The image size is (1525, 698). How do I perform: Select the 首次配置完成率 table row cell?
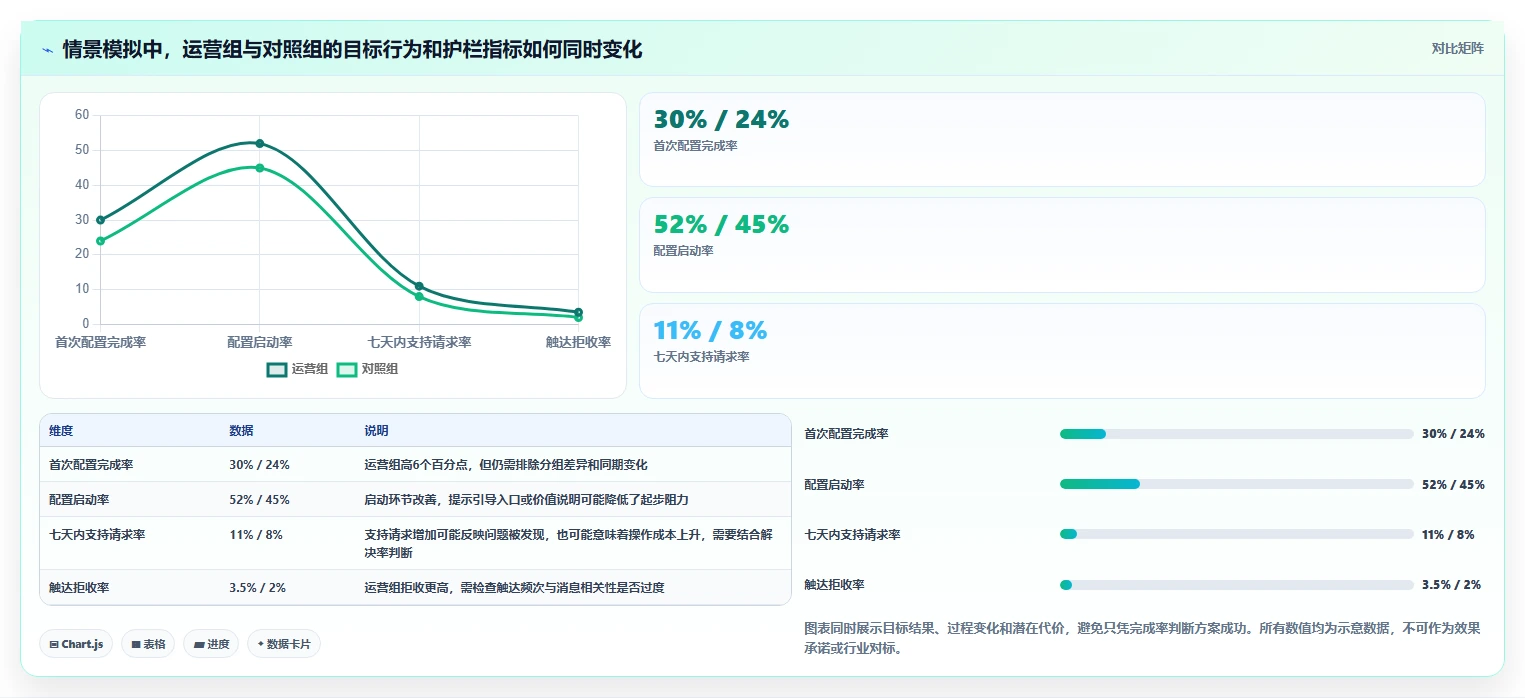coord(91,465)
